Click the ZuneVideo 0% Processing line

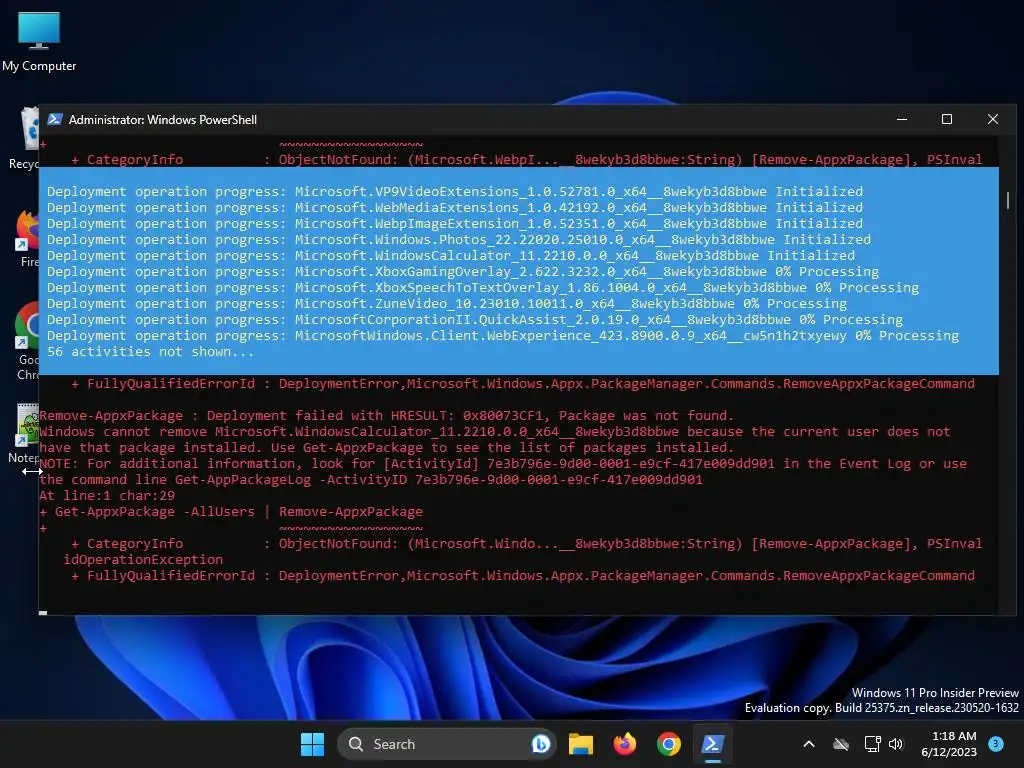tap(447, 303)
